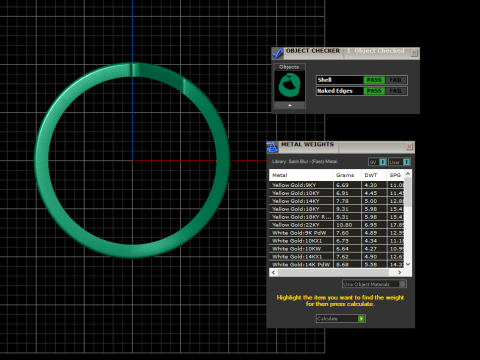Select the White Gold:9K PdW row
Screen dimensions: 480x360
point(337,233)
